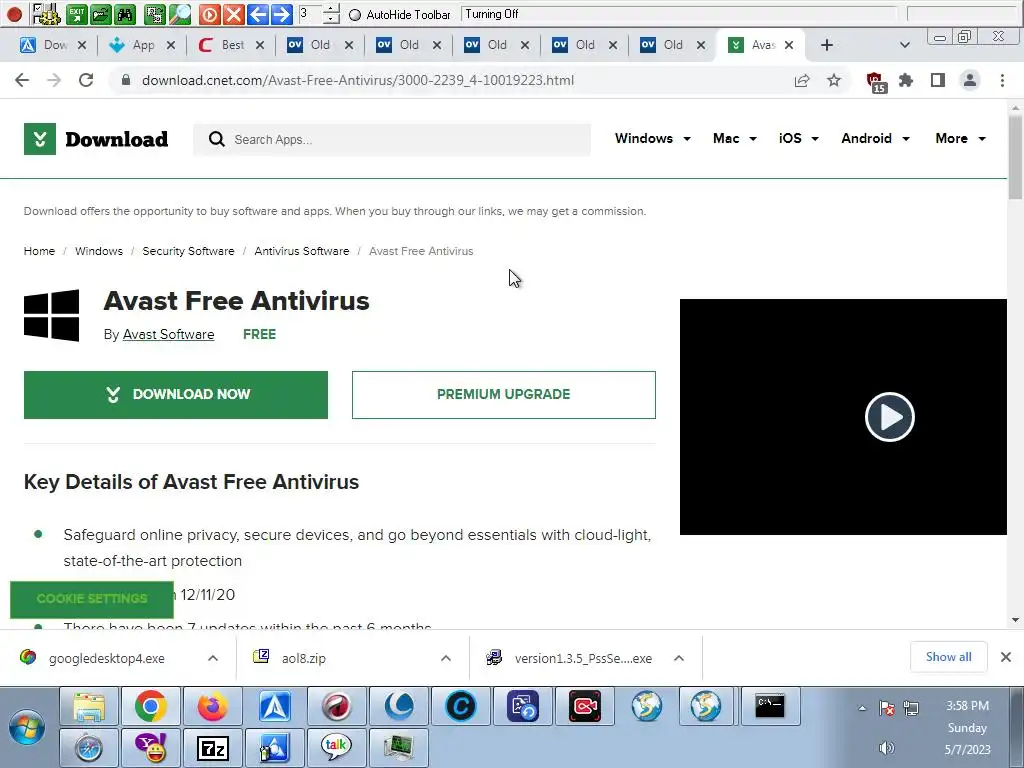Expand the Windows navigation dropdown
Screen dimensions: 1024x768
click(x=652, y=138)
